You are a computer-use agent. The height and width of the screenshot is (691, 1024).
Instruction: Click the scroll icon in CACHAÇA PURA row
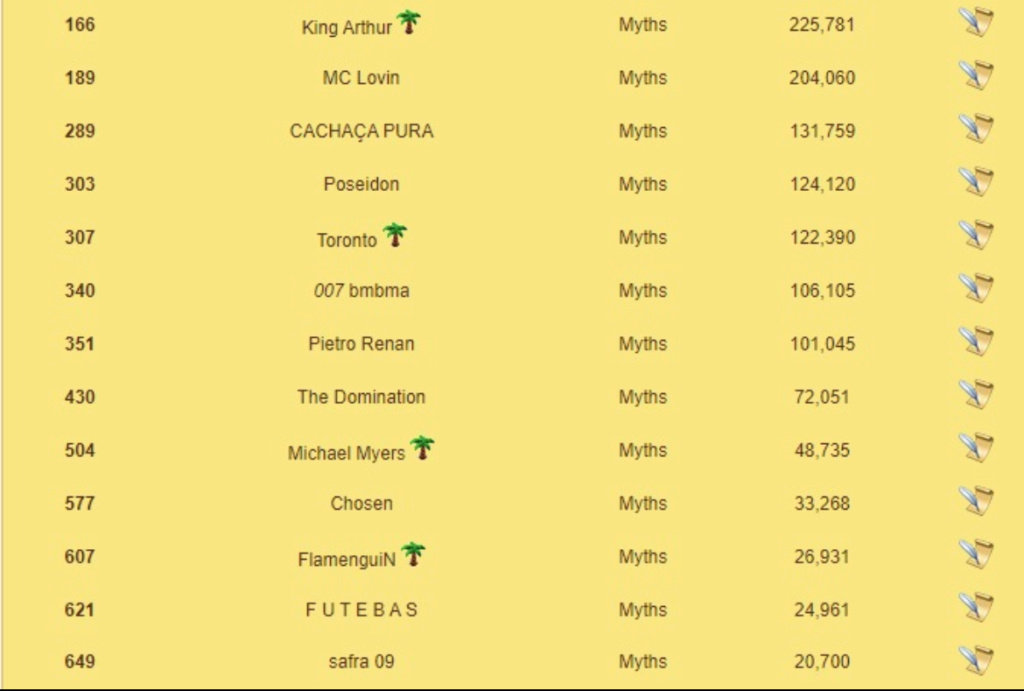(976, 129)
